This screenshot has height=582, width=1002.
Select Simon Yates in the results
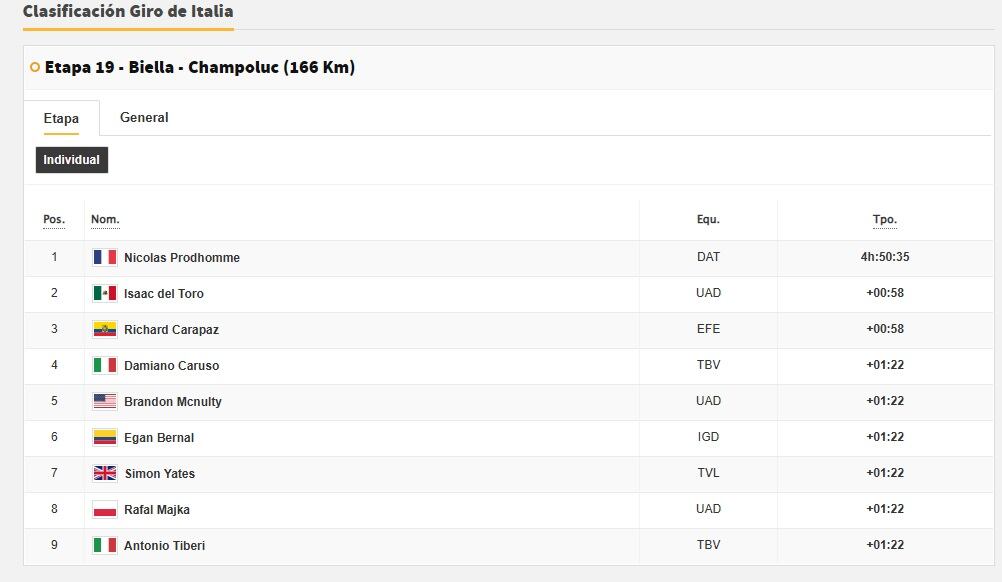coord(160,473)
